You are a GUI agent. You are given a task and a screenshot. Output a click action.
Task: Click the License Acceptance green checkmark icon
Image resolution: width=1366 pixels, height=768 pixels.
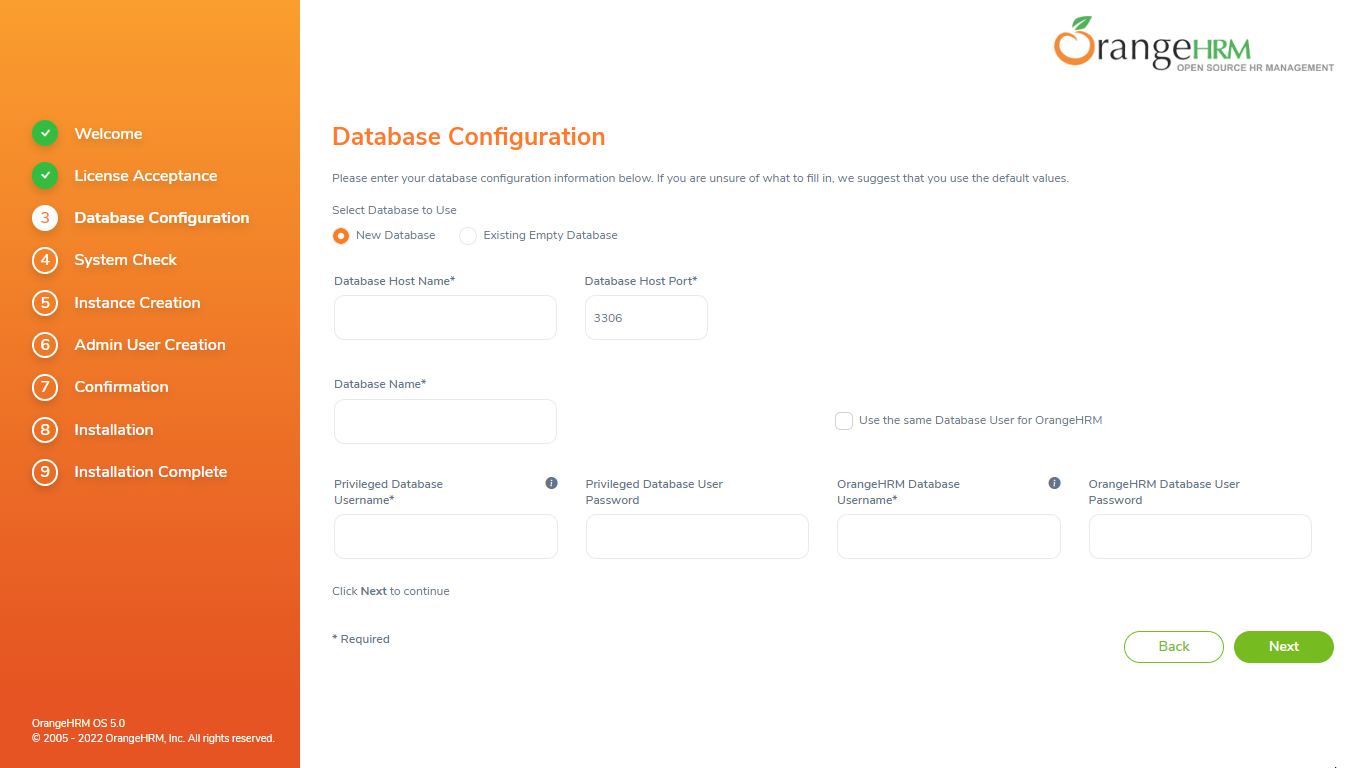tap(45, 175)
